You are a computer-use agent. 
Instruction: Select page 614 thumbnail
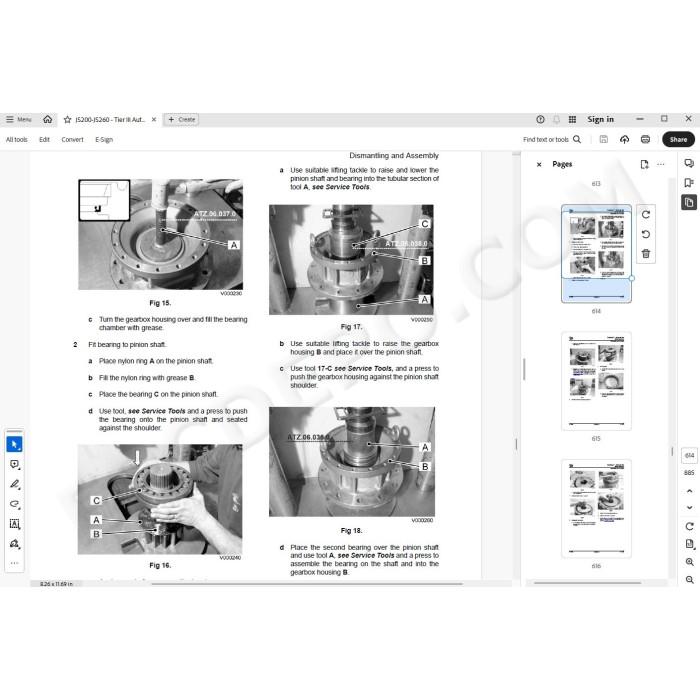click(x=596, y=254)
